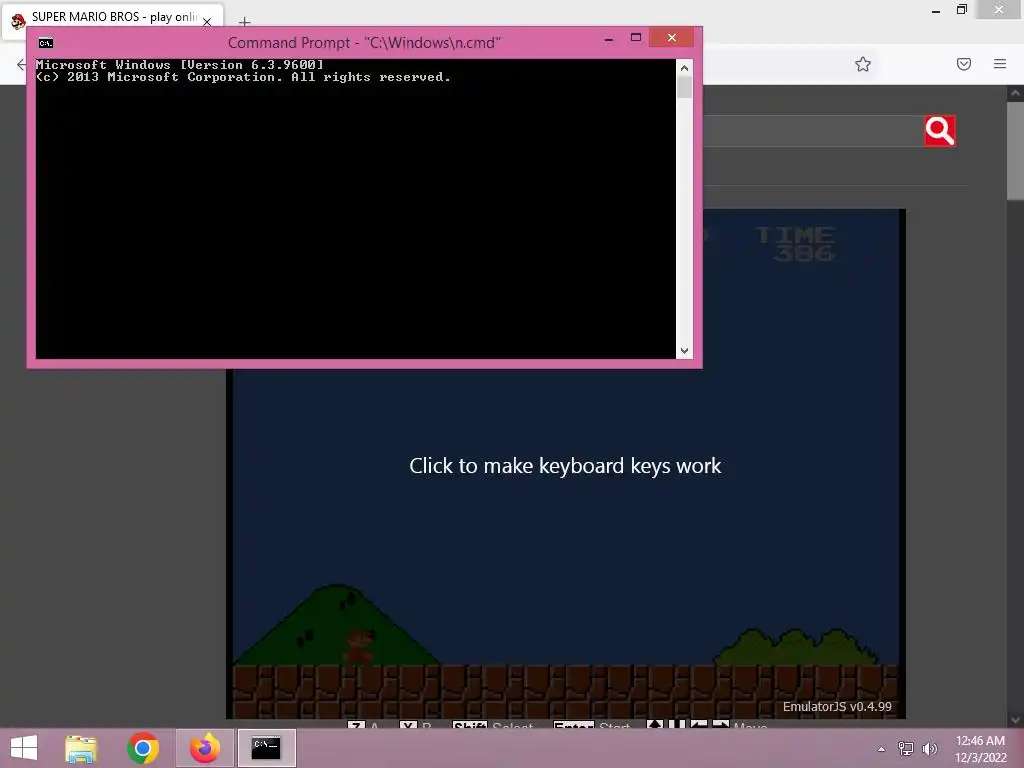This screenshot has height=768, width=1024.
Task: Click the Command Prompt scrollbar up arrow
Action: point(684,67)
